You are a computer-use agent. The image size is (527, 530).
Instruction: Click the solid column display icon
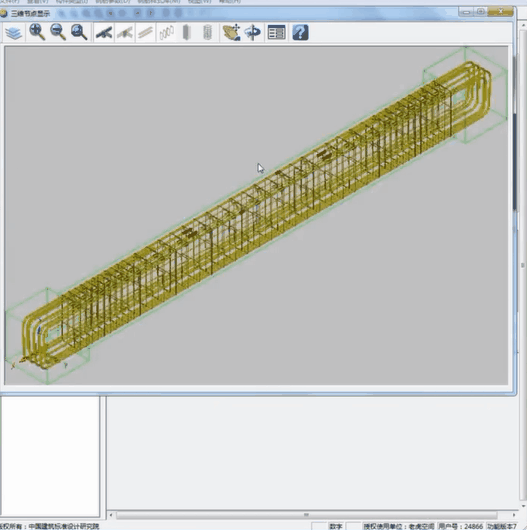point(187,33)
